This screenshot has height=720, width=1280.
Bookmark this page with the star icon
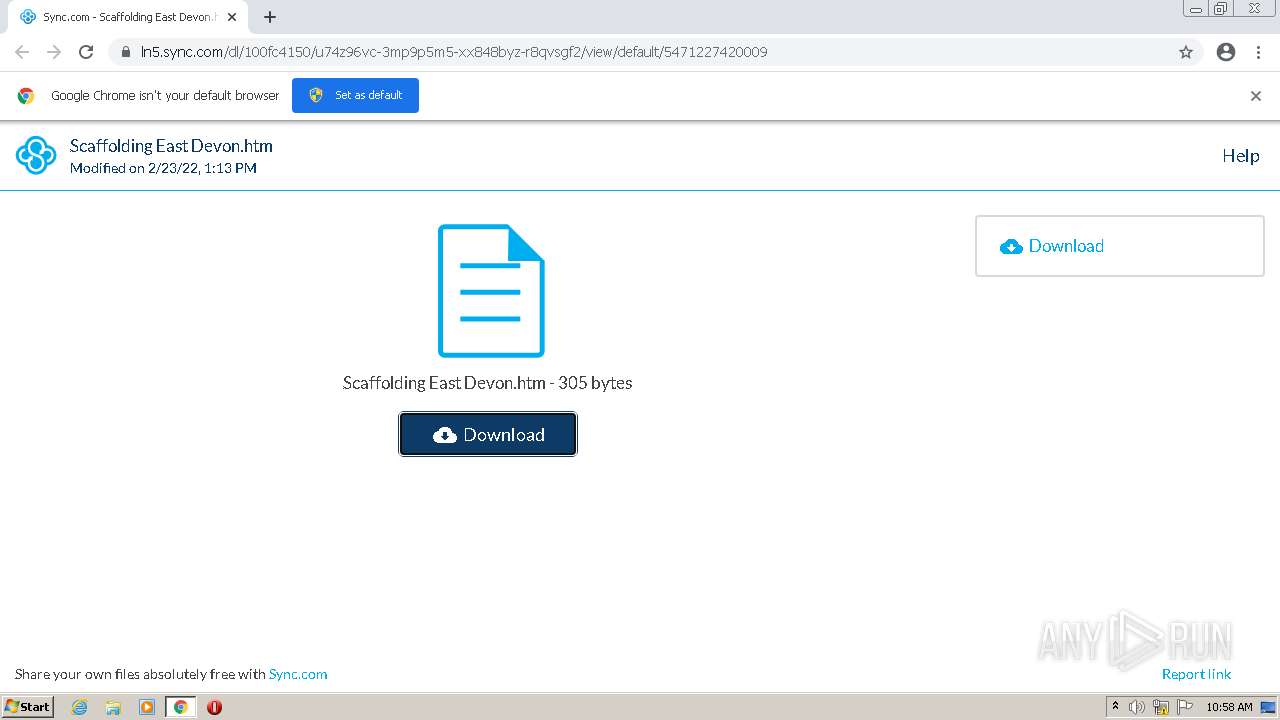point(1186,52)
